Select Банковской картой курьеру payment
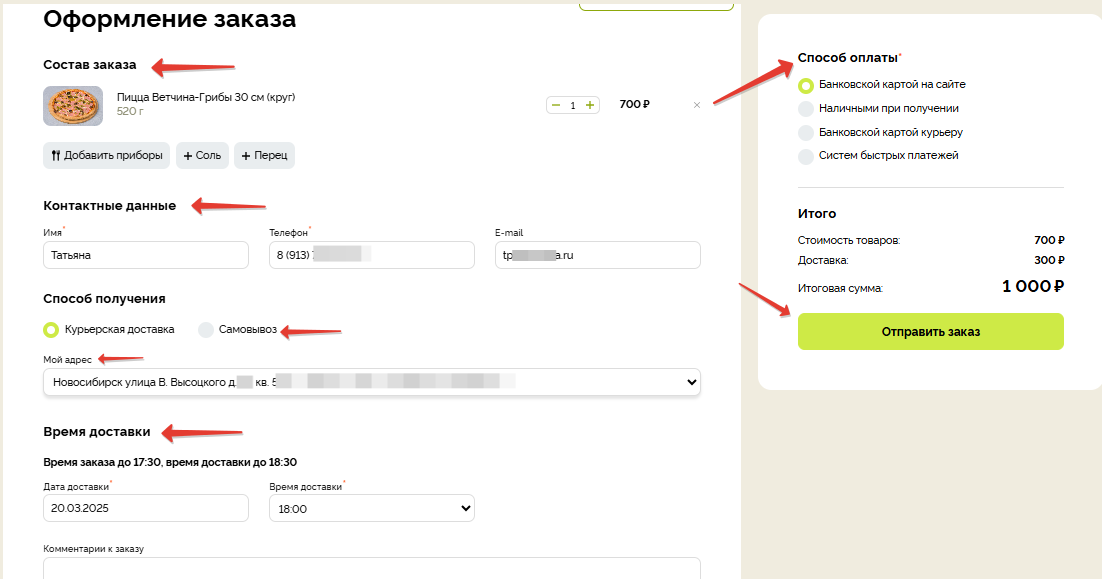 coord(806,133)
